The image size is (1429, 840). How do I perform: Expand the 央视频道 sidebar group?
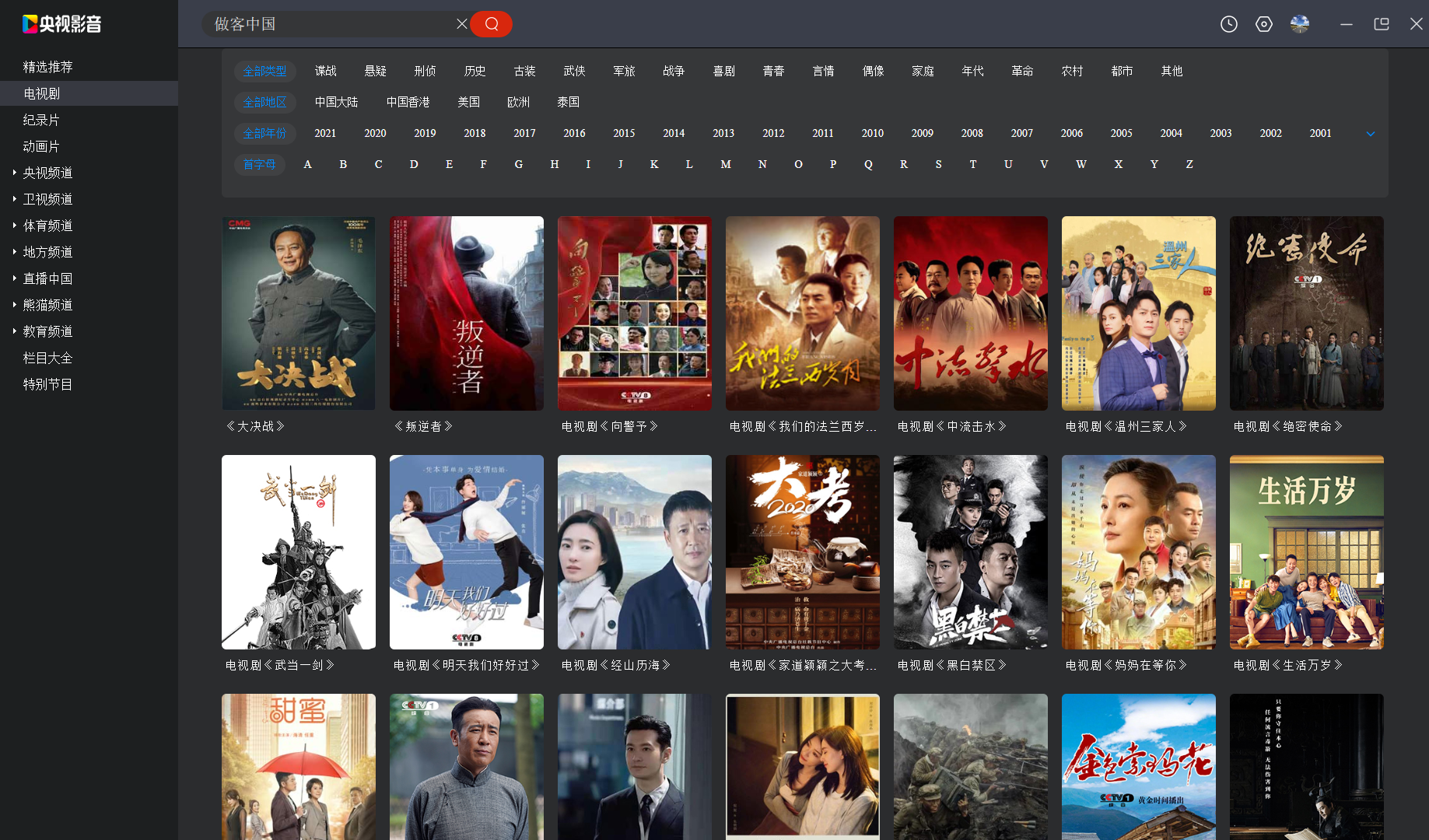[x=47, y=173]
